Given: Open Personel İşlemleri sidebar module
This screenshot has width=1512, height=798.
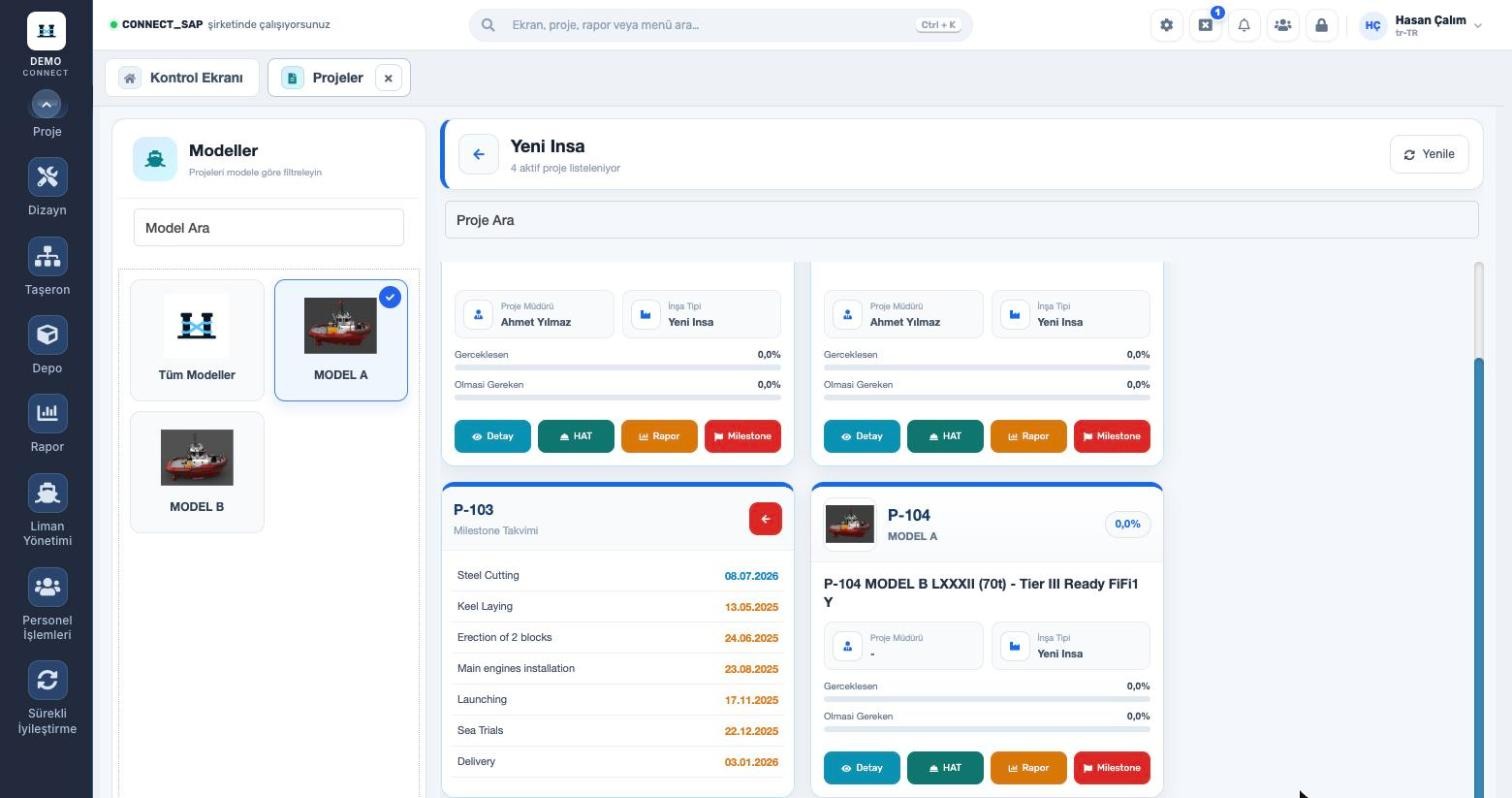Looking at the screenshot, I should tap(47, 604).
